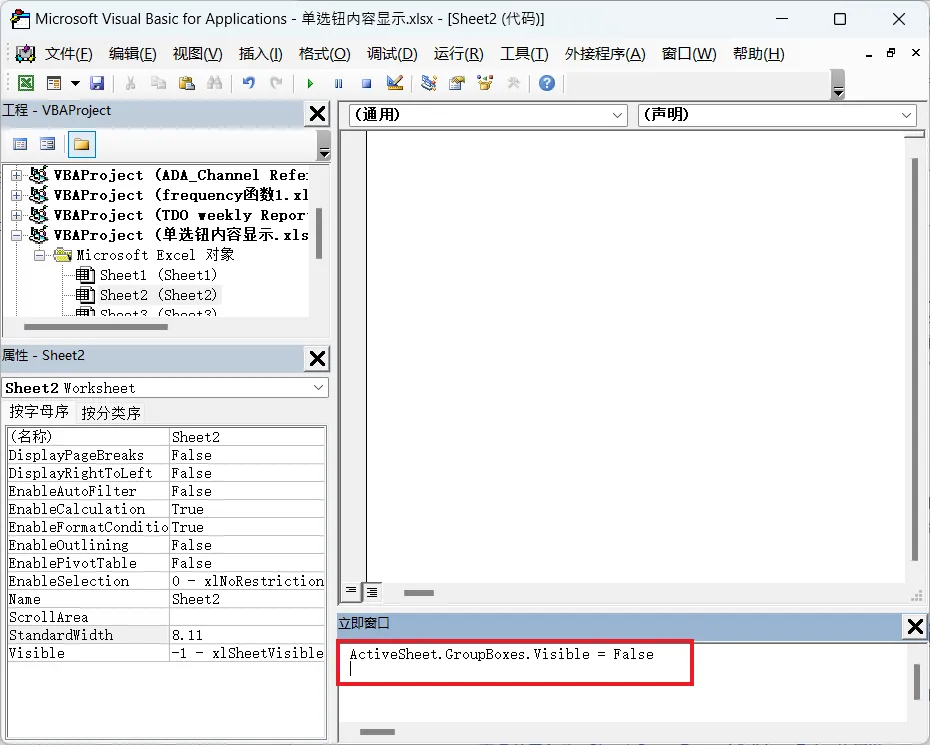
Task: Expand the TDO weekly Report VBAProject node
Action: tap(17, 215)
